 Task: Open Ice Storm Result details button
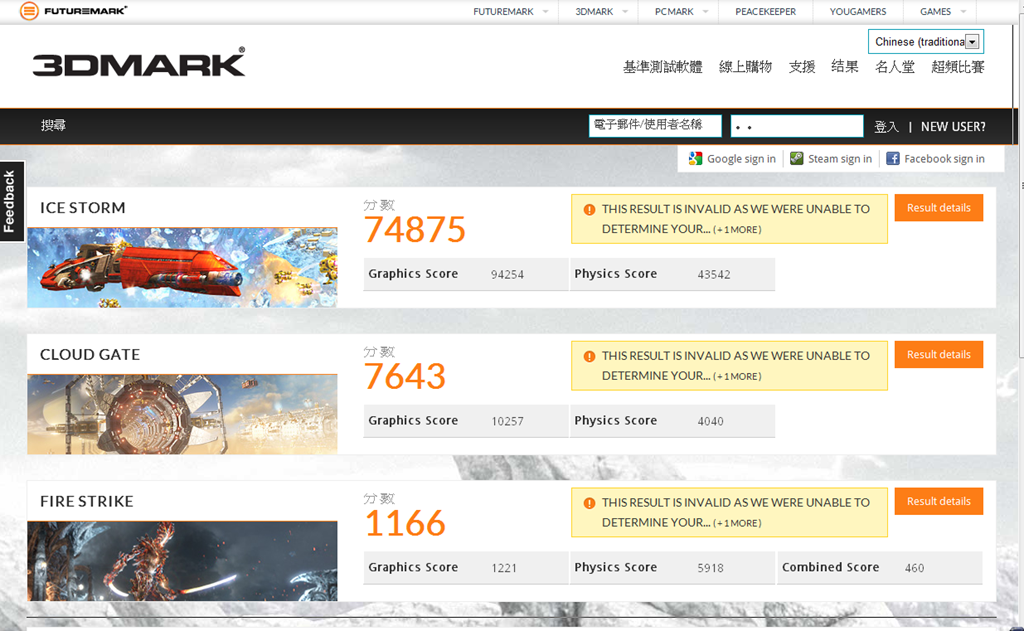938,208
